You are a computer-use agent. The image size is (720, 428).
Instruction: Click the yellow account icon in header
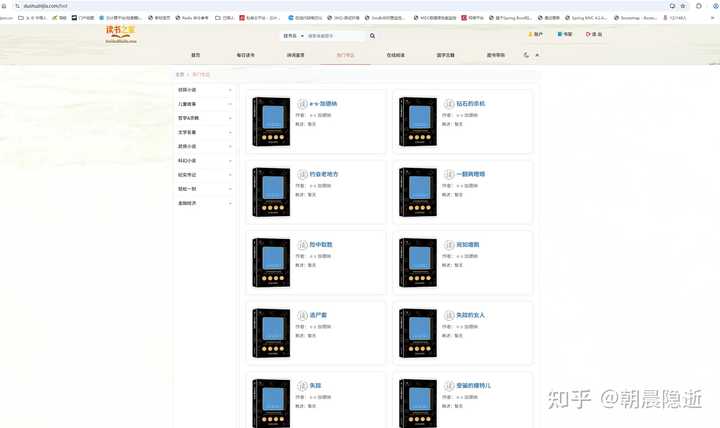point(530,34)
